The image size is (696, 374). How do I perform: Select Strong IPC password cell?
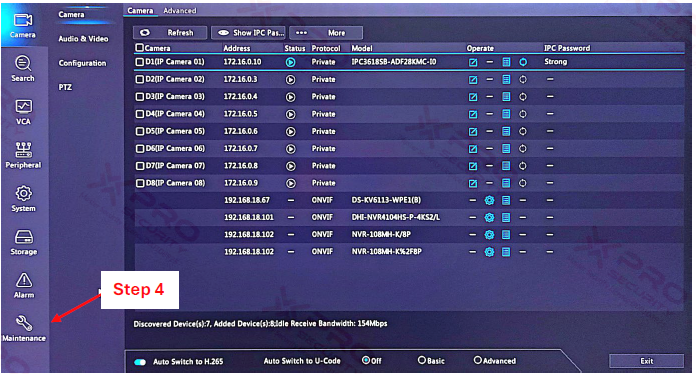(556, 62)
